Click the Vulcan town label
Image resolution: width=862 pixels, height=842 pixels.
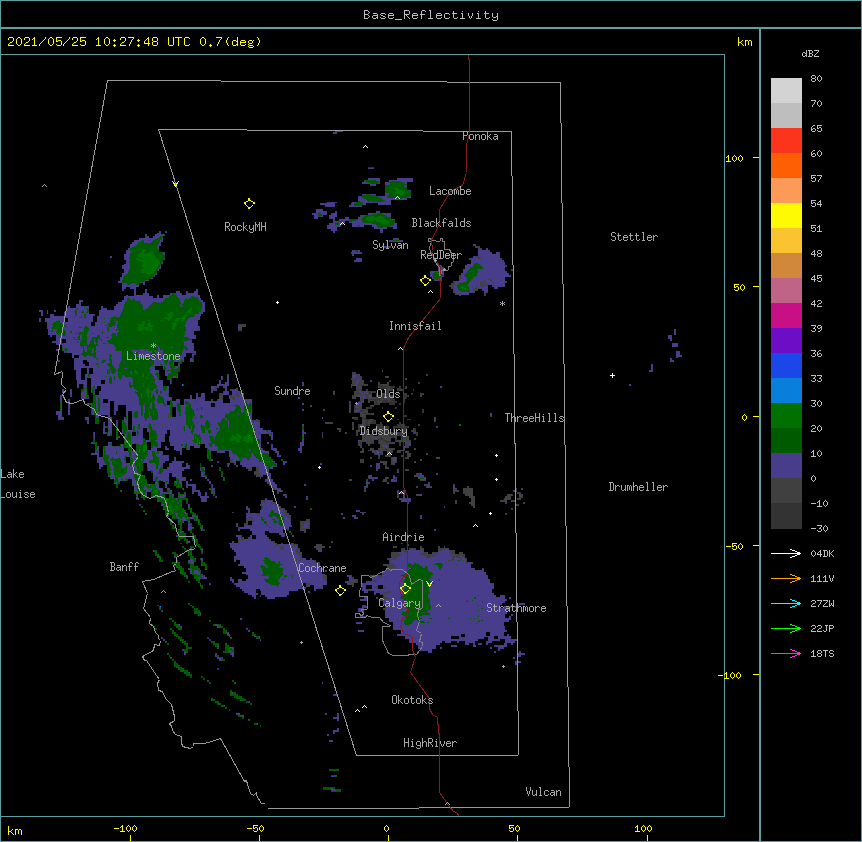[x=543, y=792]
